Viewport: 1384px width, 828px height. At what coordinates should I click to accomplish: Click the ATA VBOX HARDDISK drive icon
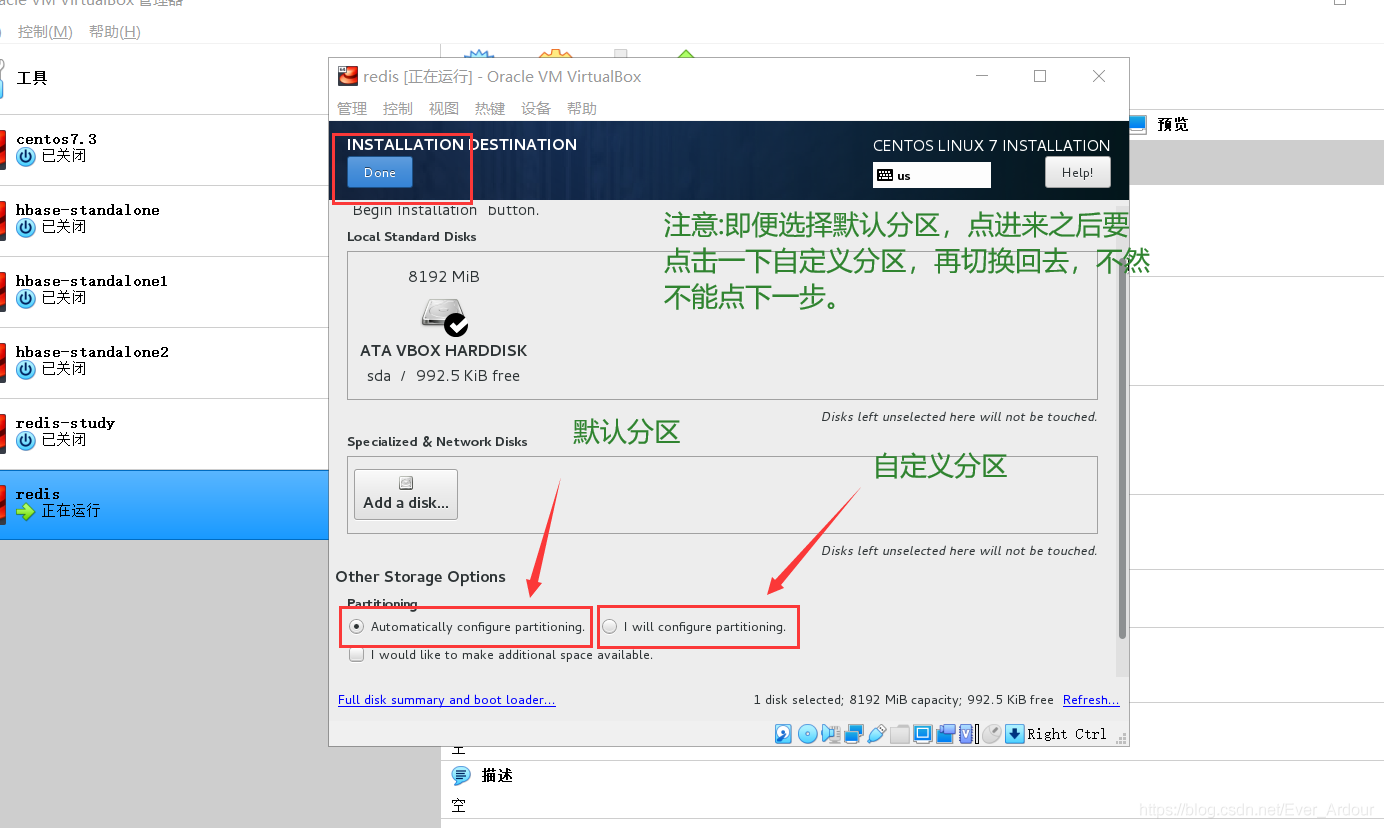pos(444,316)
